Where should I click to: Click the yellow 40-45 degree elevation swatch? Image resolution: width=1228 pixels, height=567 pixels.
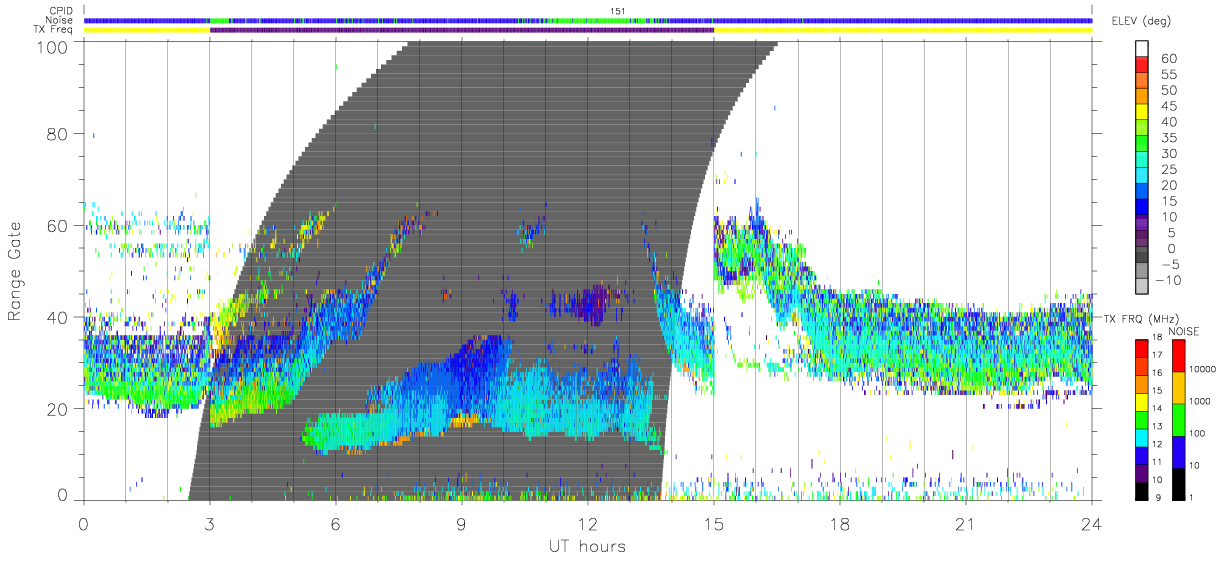(1142, 112)
